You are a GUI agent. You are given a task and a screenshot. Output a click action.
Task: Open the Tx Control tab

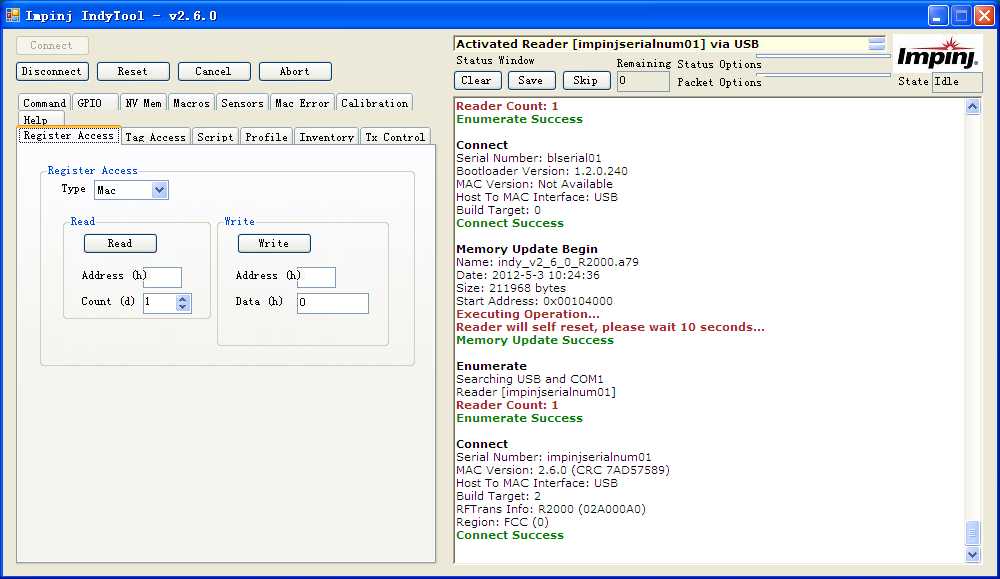pos(395,137)
